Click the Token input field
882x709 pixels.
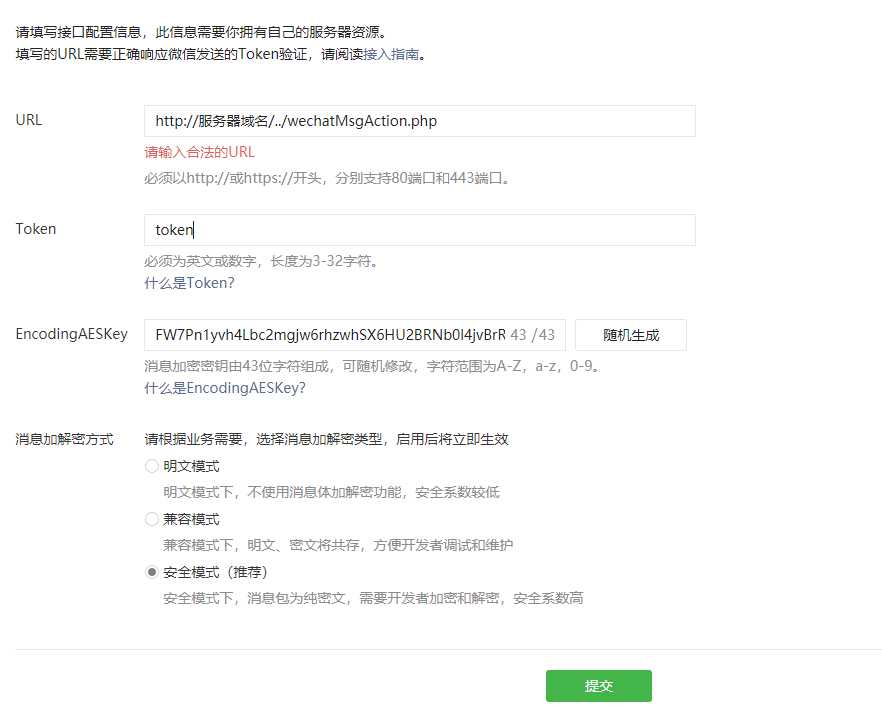tap(420, 230)
